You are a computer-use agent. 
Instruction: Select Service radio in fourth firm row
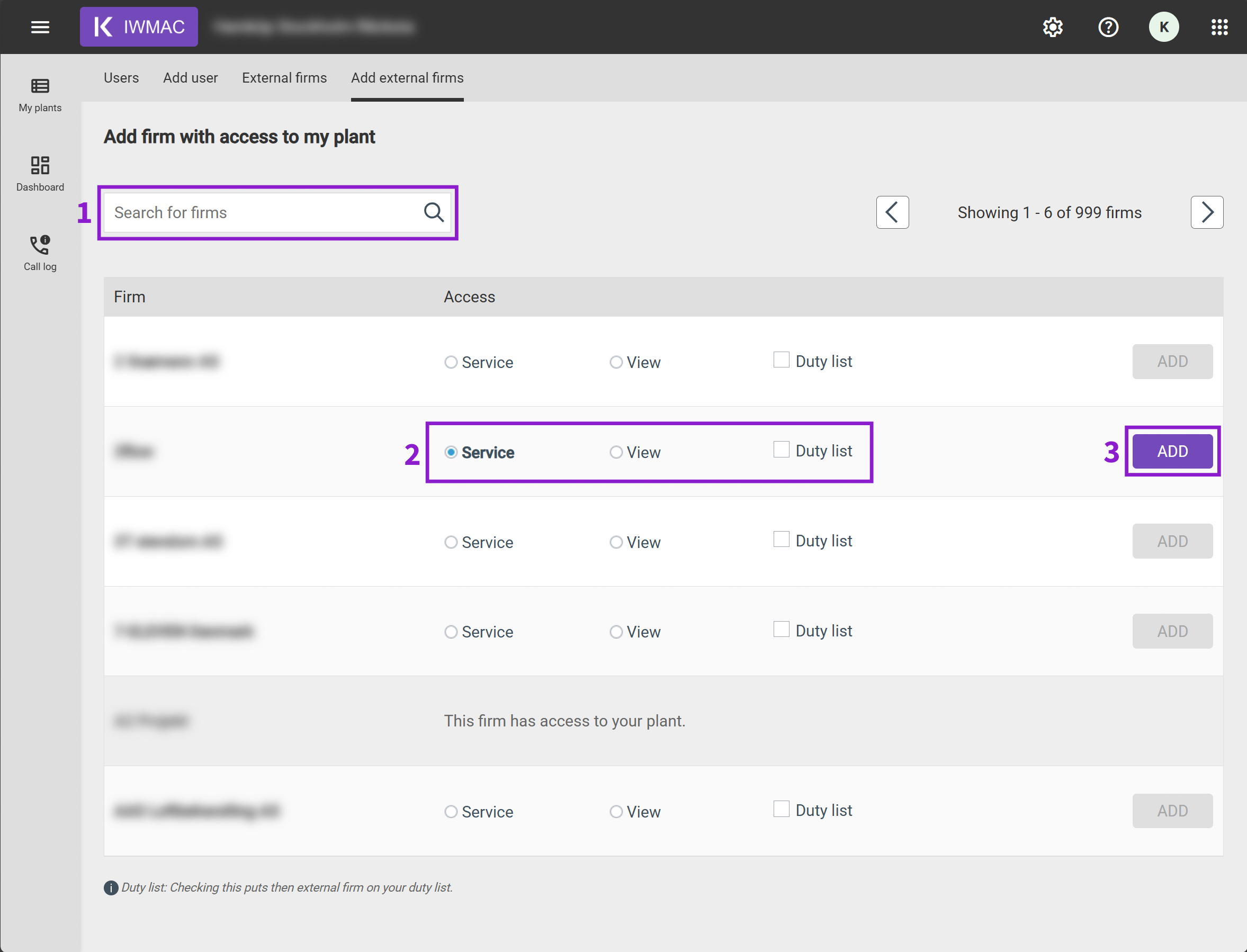(x=451, y=632)
